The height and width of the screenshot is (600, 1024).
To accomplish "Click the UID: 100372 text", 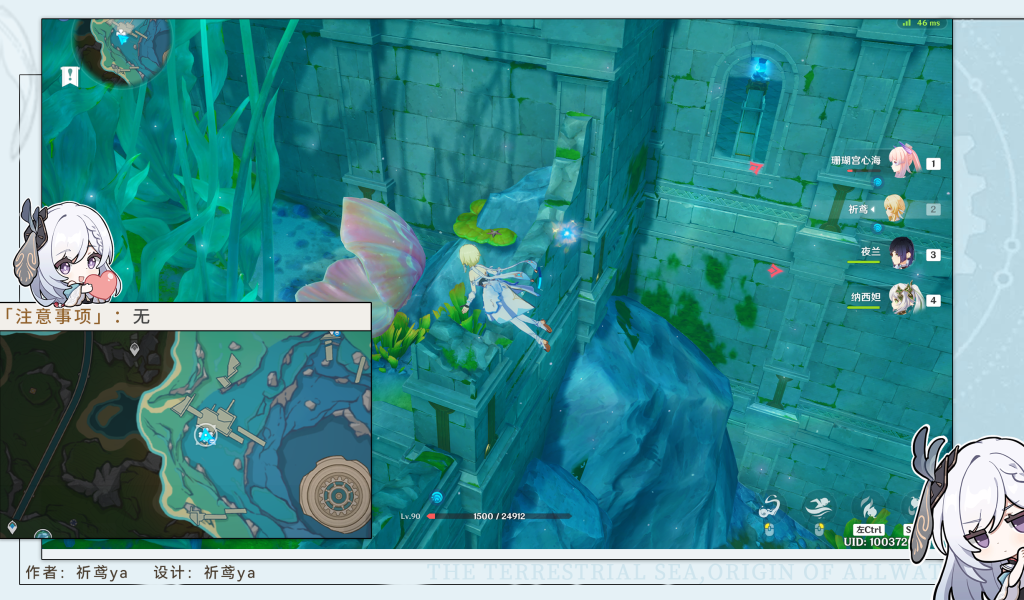I will coord(875,542).
